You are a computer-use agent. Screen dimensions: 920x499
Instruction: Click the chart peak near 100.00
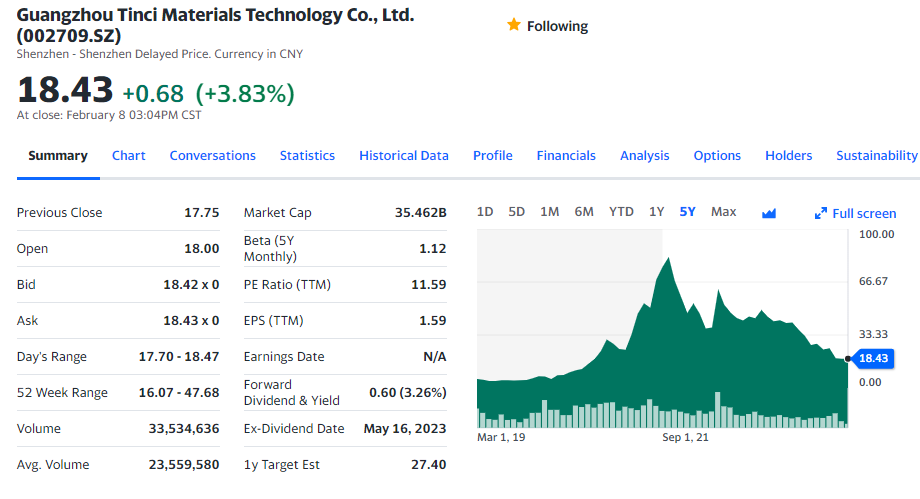tap(668, 258)
